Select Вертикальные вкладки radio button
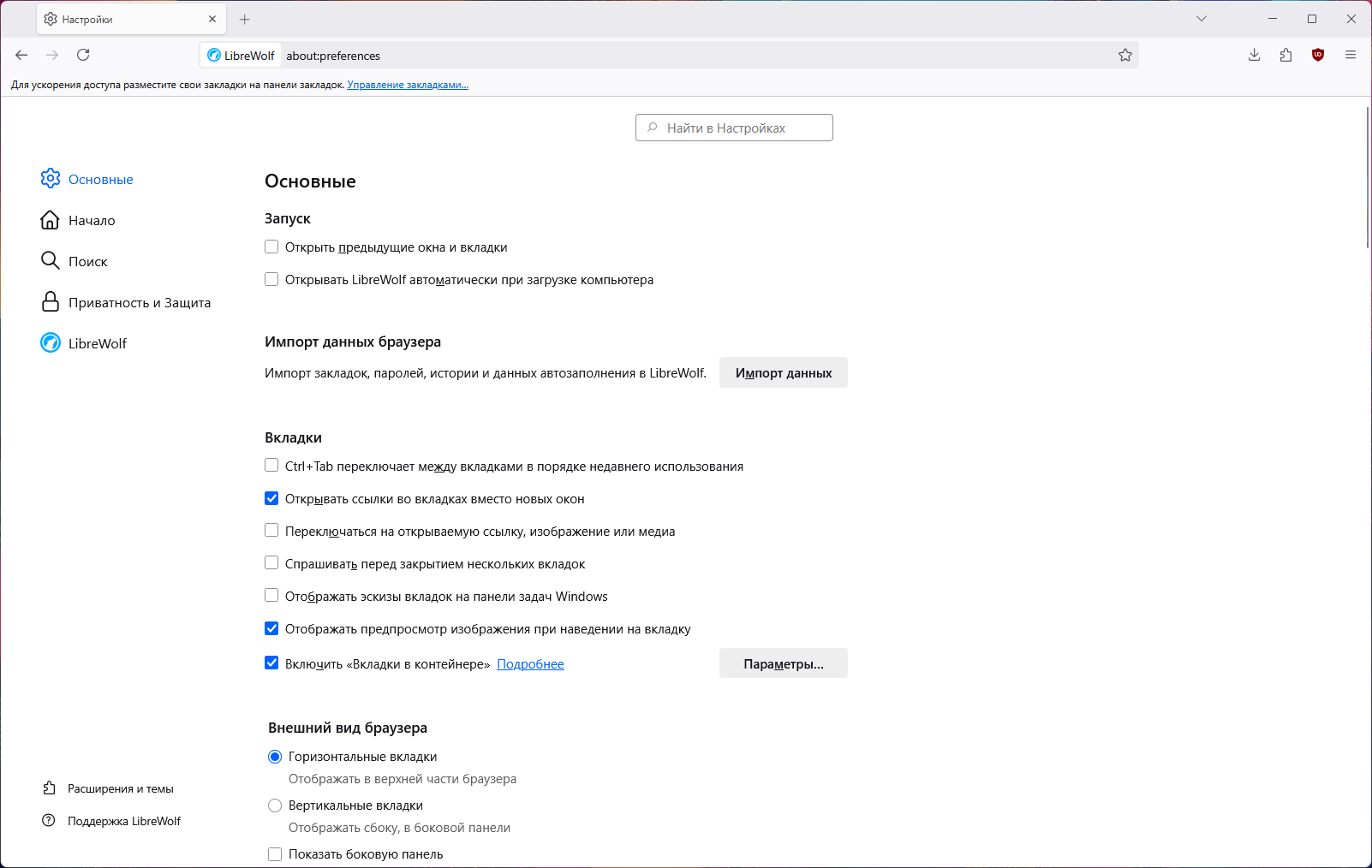The width and height of the screenshot is (1372, 868). coord(275,806)
